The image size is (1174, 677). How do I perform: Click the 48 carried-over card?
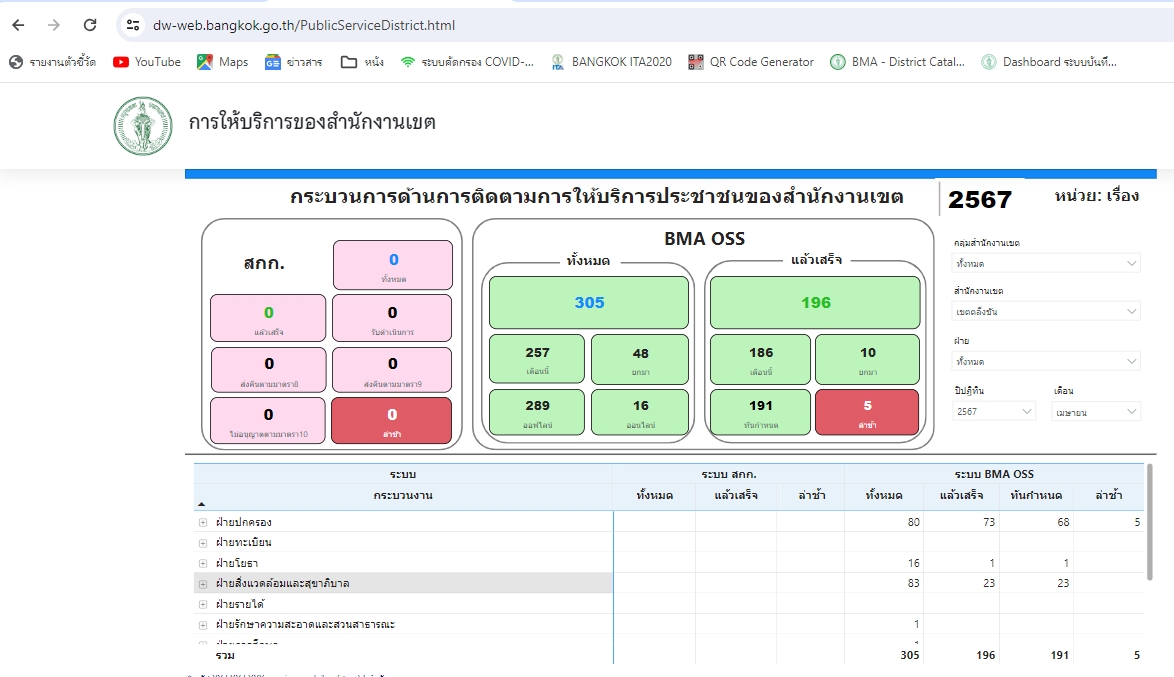pyautogui.click(x=640, y=359)
